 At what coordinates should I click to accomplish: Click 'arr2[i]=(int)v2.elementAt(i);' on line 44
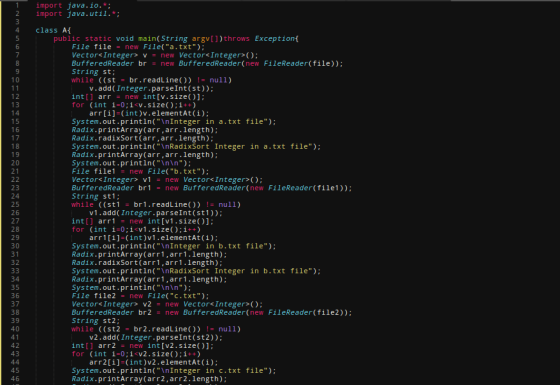[154, 362]
